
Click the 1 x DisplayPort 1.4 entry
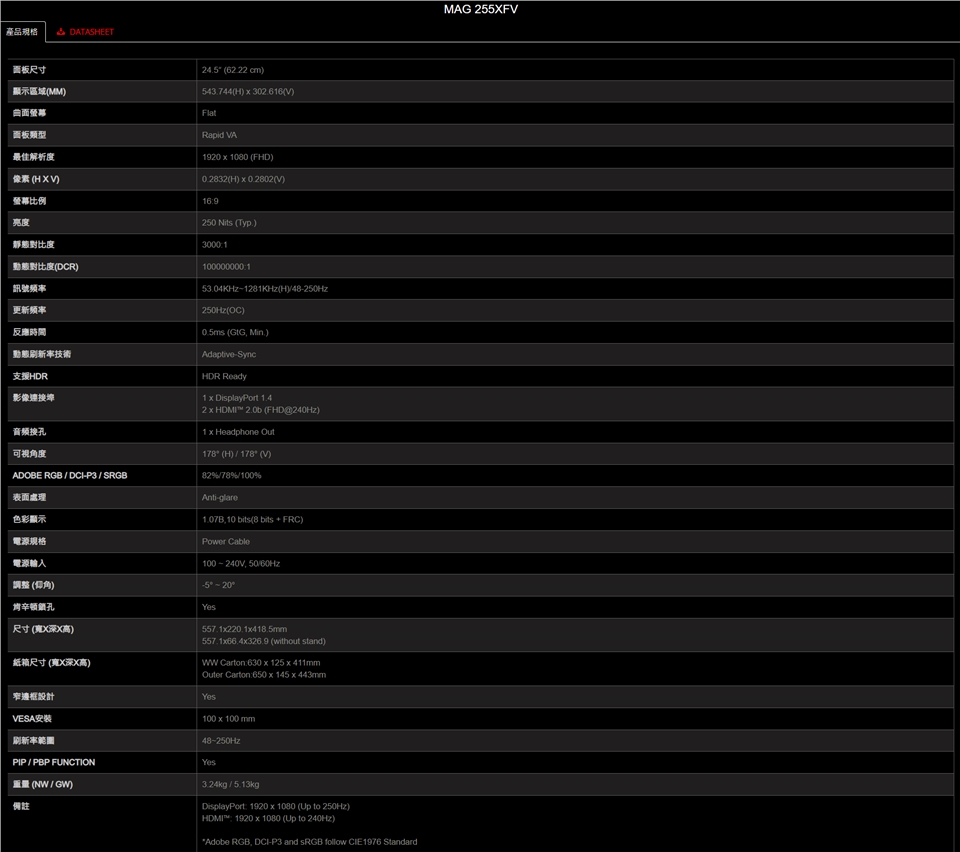click(x=237, y=398)
